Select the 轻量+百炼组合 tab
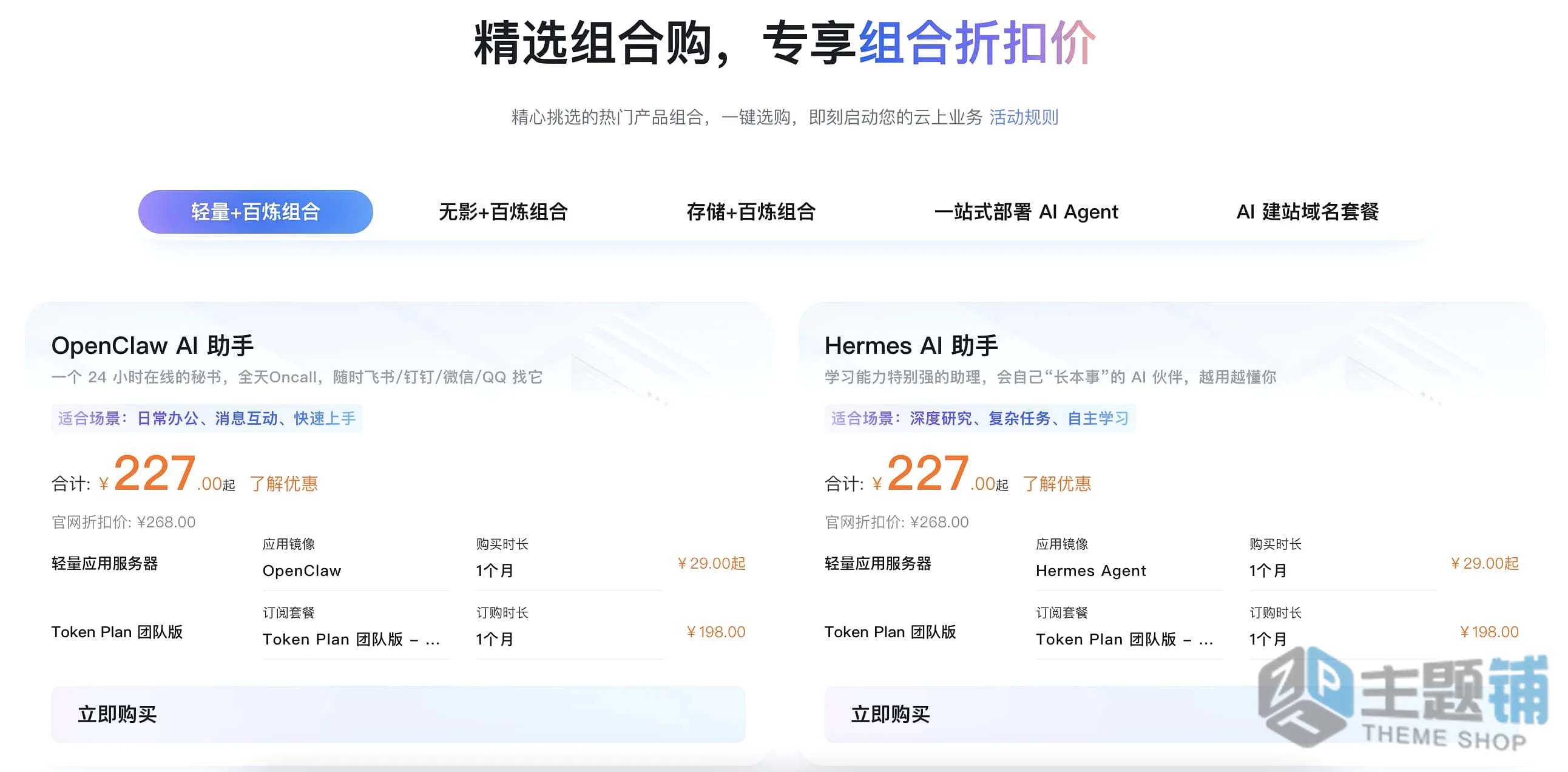This screenshot has width=1568, height=772. (x=255, y=211)
